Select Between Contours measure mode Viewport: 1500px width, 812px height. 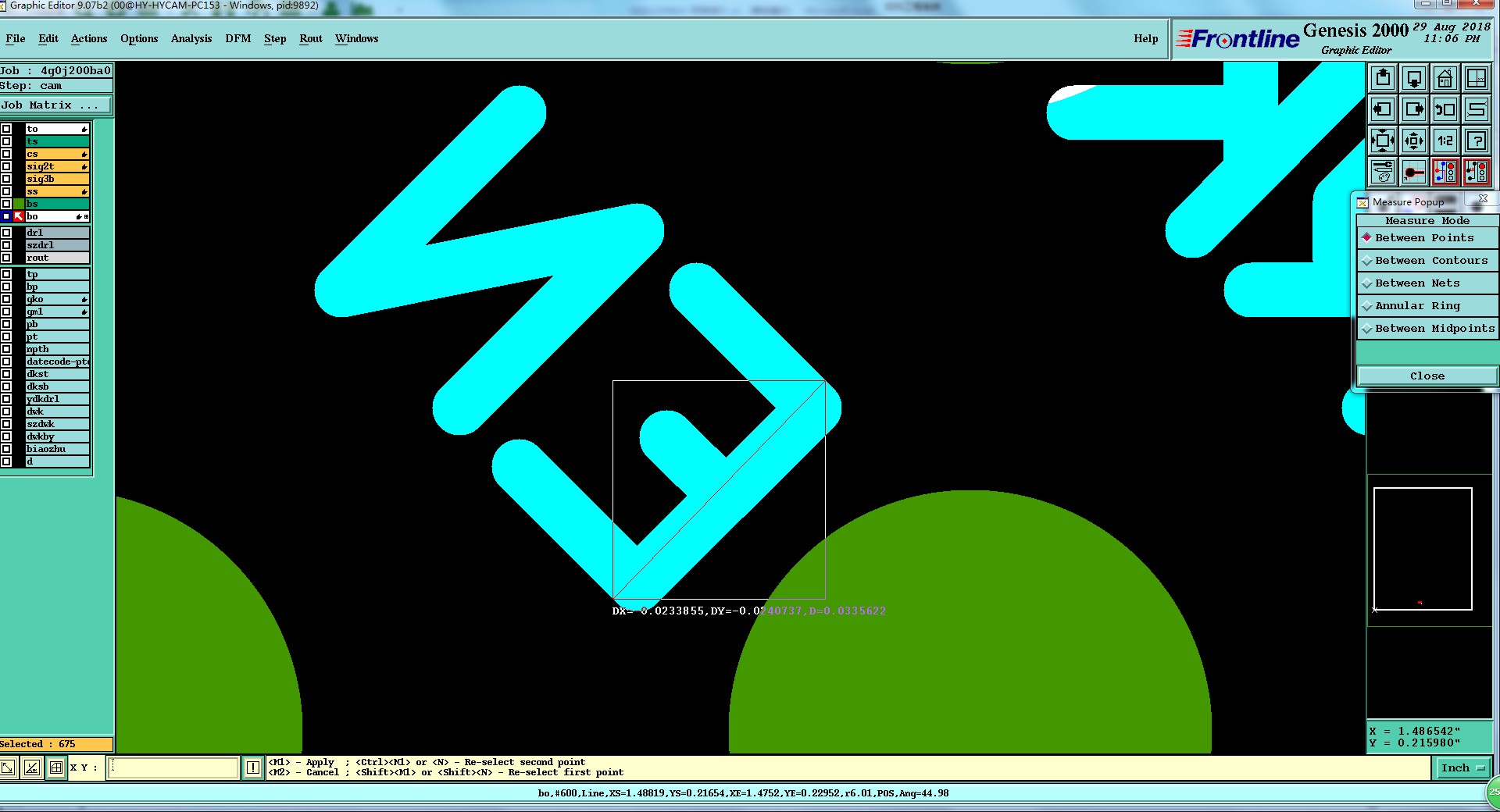click(x=1427, y=260)
